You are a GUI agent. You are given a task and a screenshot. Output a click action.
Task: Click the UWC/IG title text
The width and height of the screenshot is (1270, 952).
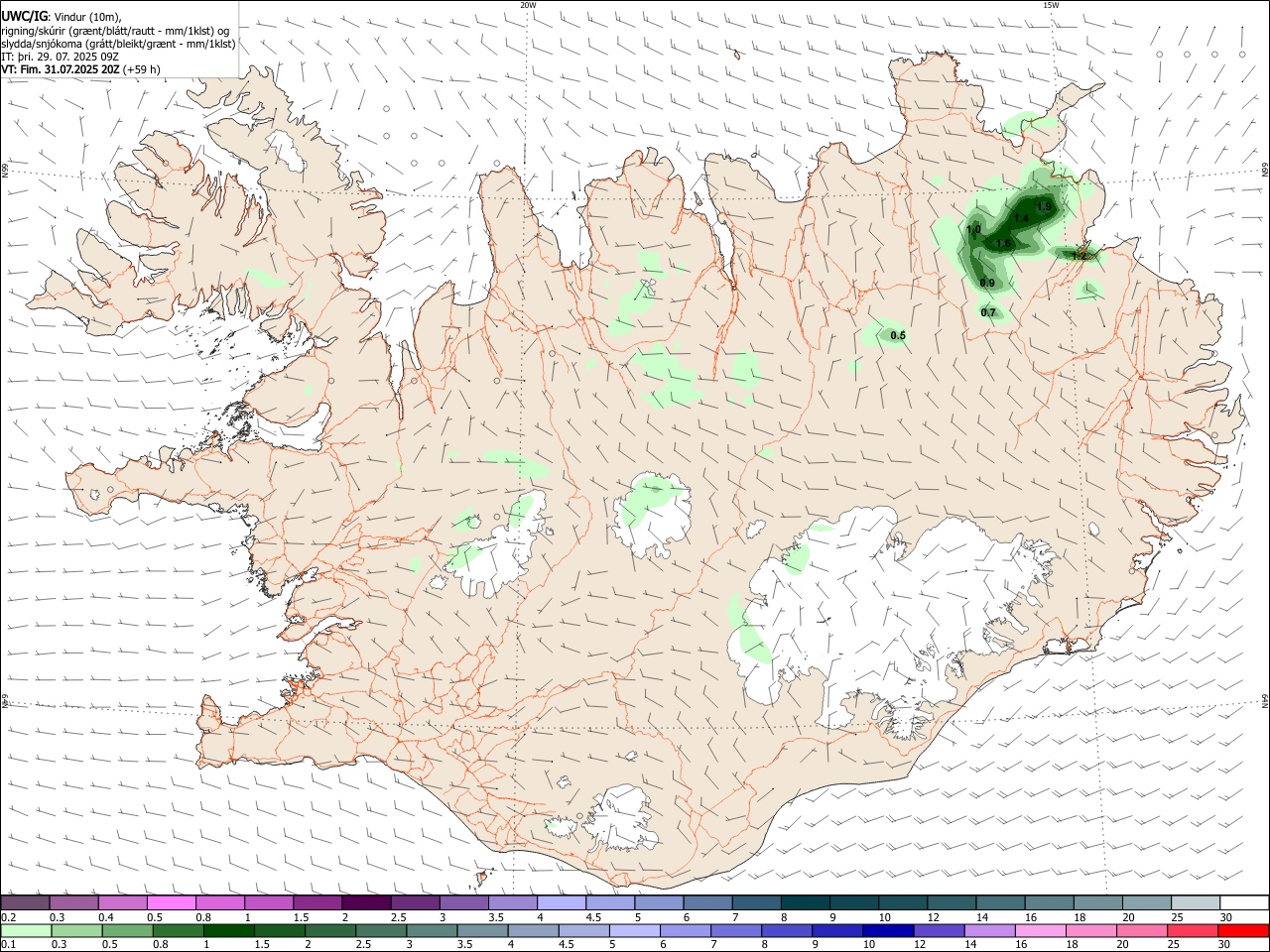23,16
